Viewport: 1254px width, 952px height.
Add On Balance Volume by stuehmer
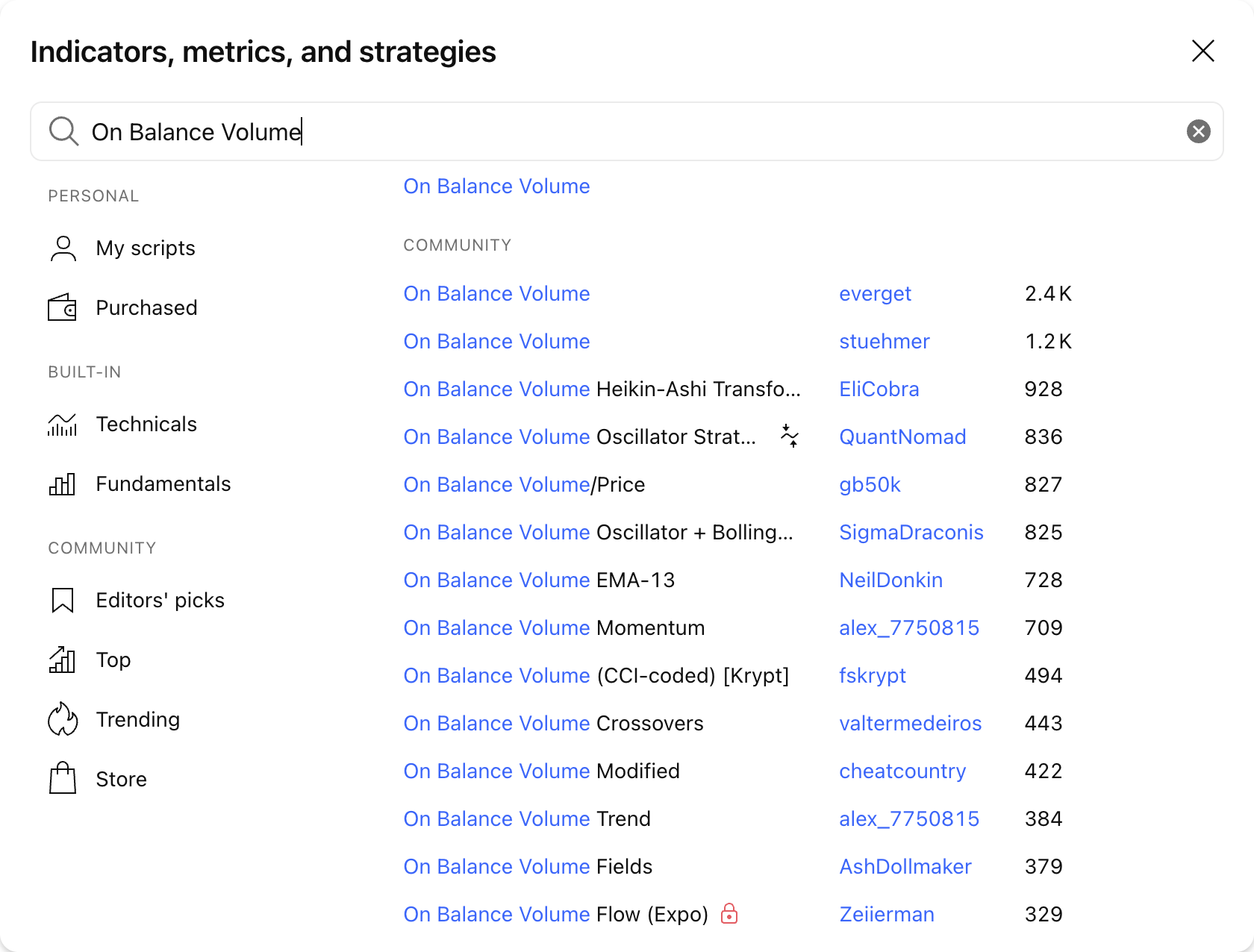(497, 341)
